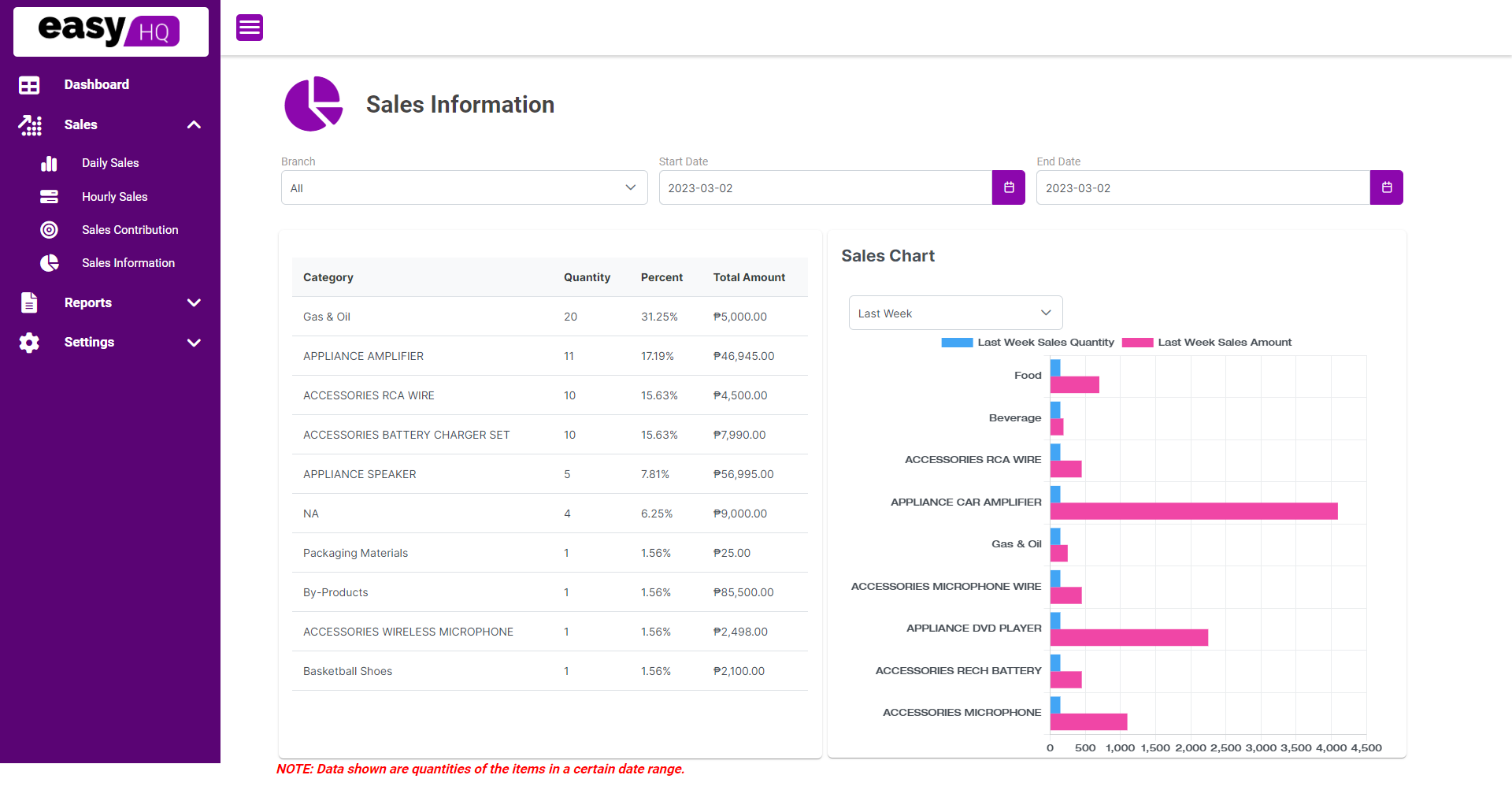Click the Dashboard grid icon
This screenshot has width=1512, height=801.
coord(29,85)
